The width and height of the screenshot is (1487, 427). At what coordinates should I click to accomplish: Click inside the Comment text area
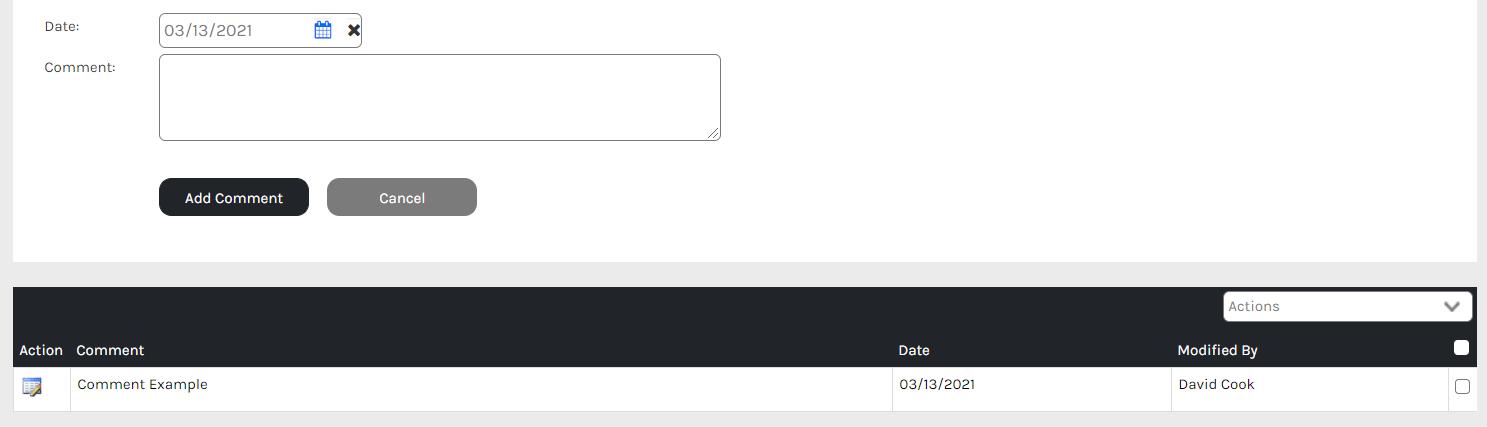tap(439, 97)
